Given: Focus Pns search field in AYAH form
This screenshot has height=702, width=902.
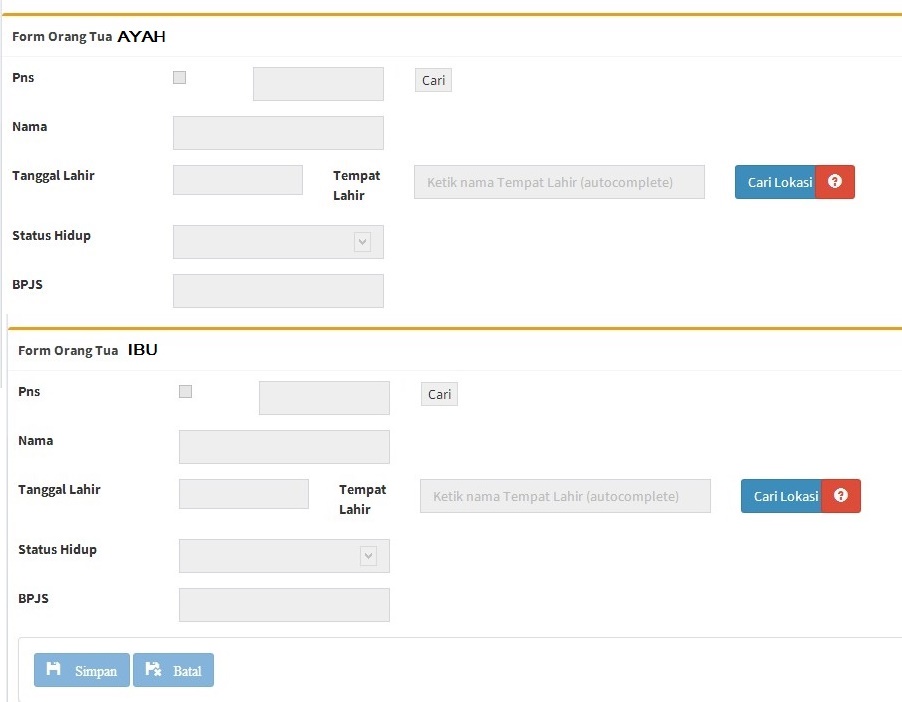Looking at the screenshot, I should 318,84.
